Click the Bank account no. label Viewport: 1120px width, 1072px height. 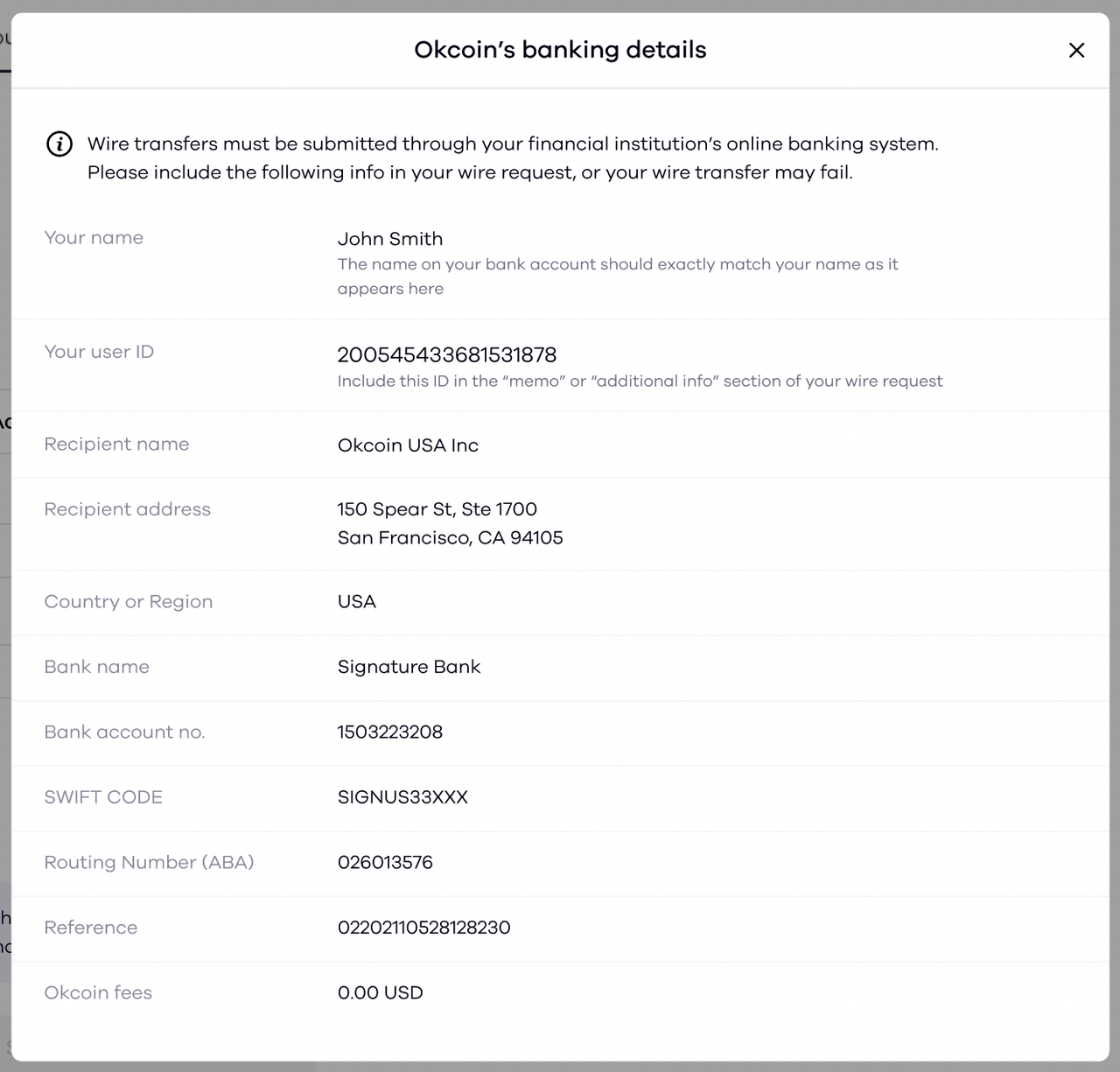click(125, 732)
